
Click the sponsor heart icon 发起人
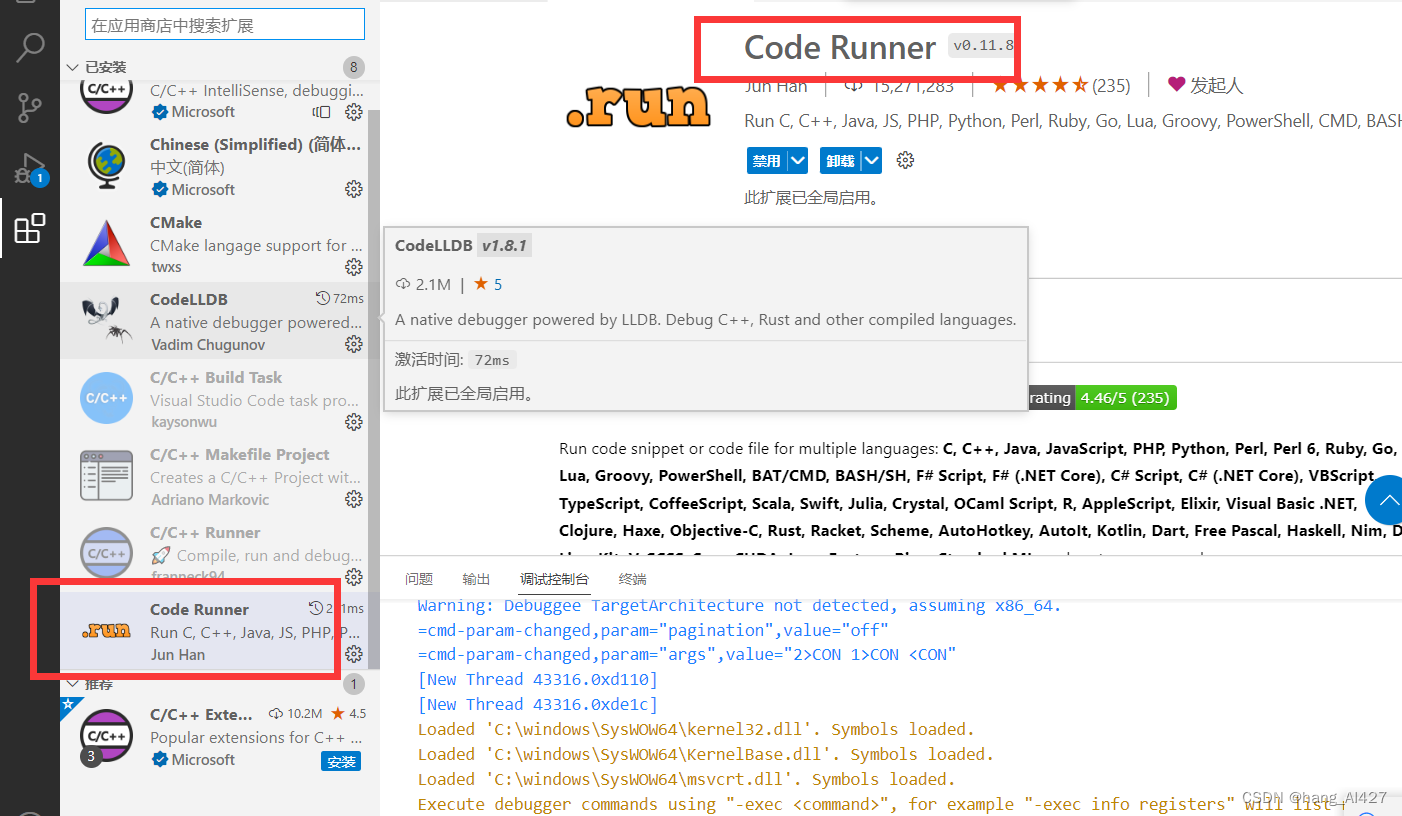pyautogui.click(x=1176, y=85)
